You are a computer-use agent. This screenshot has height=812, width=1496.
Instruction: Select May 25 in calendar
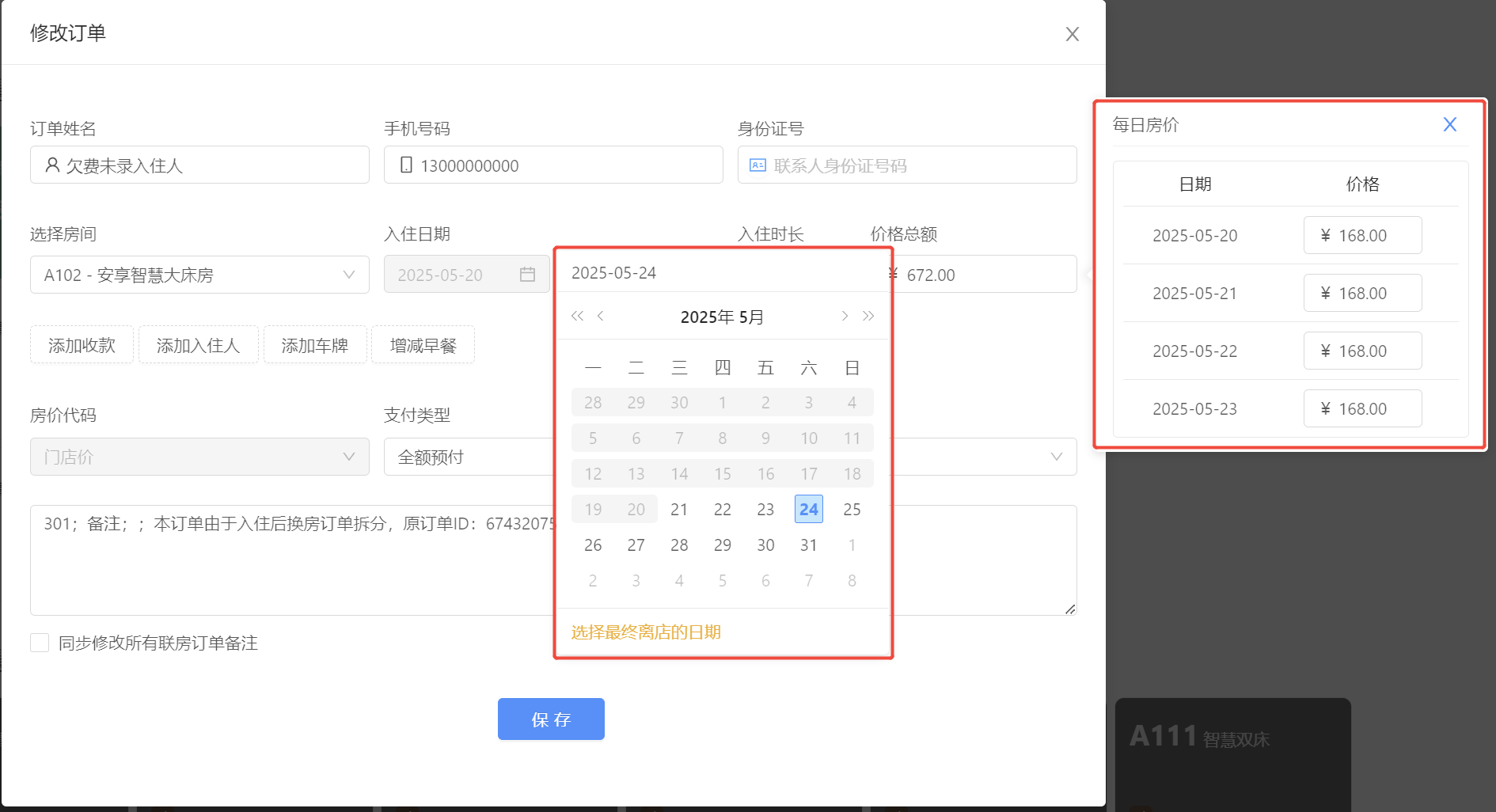coord(852,509)
